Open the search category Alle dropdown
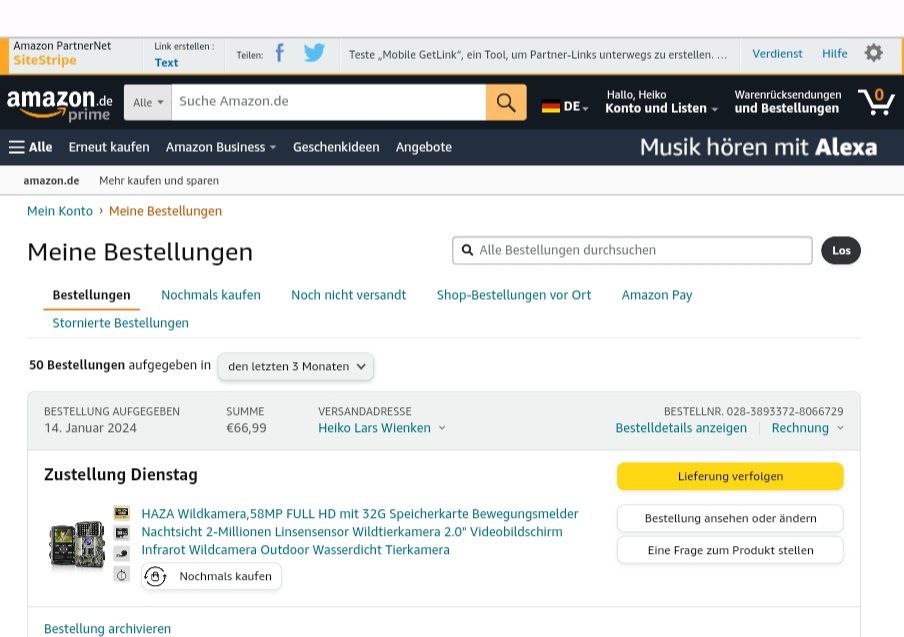Screen dimensions: 904x637 148,102
